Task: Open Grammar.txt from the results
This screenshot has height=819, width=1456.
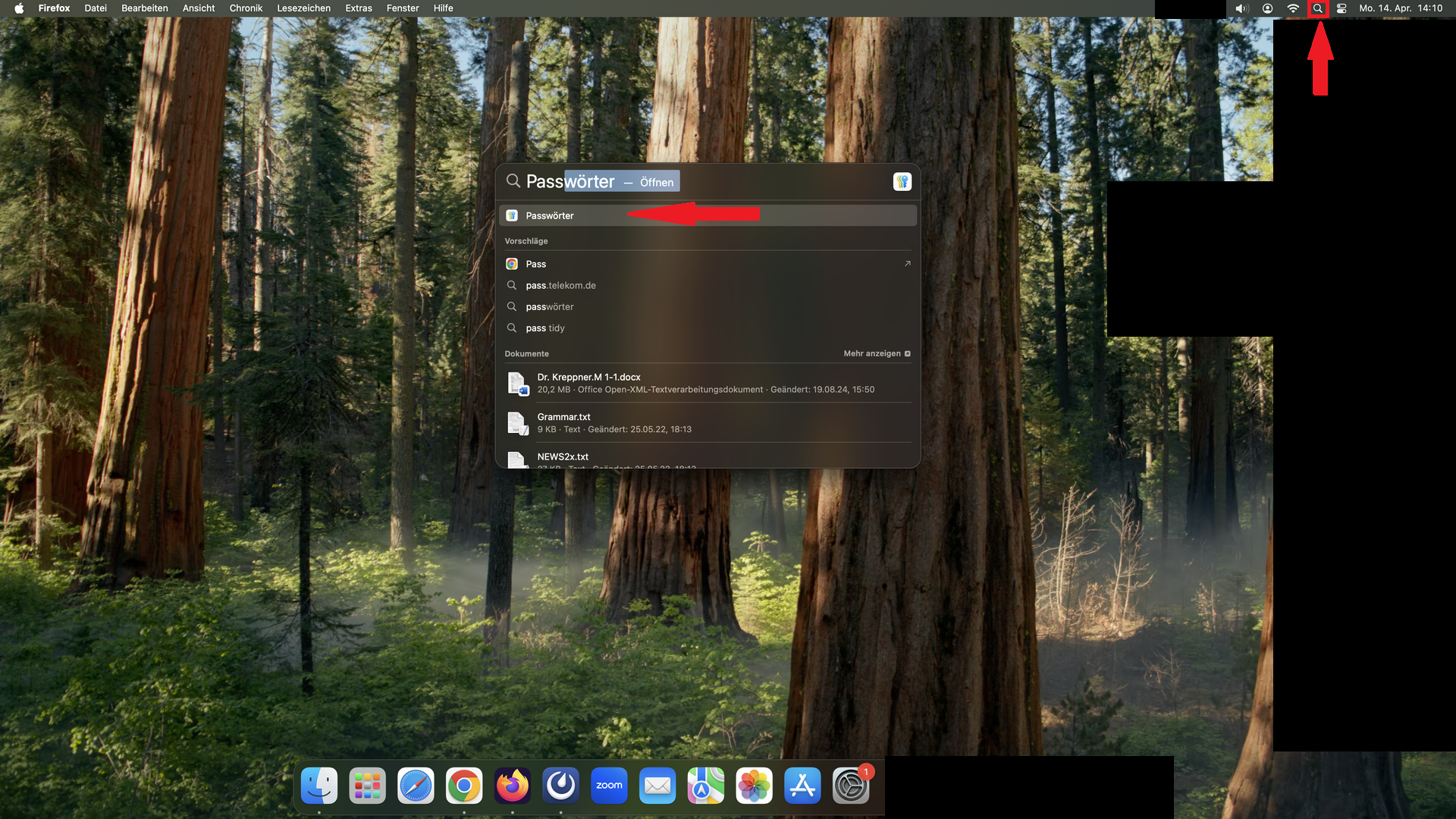Action: click(563, 422)
